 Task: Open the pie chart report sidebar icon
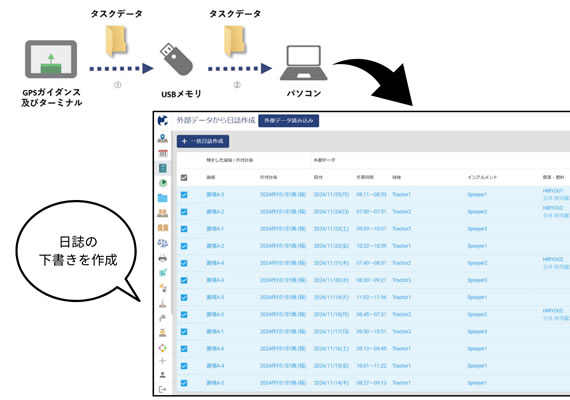coord(163,183)
